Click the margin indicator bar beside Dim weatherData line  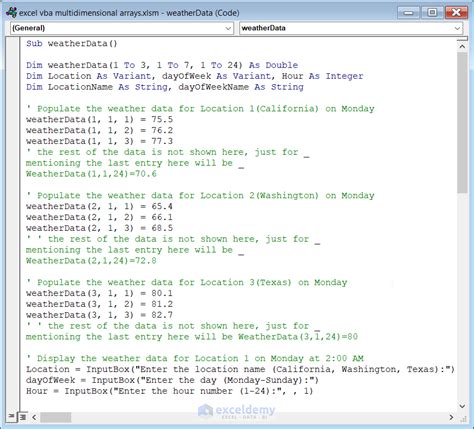click(13, 65)
